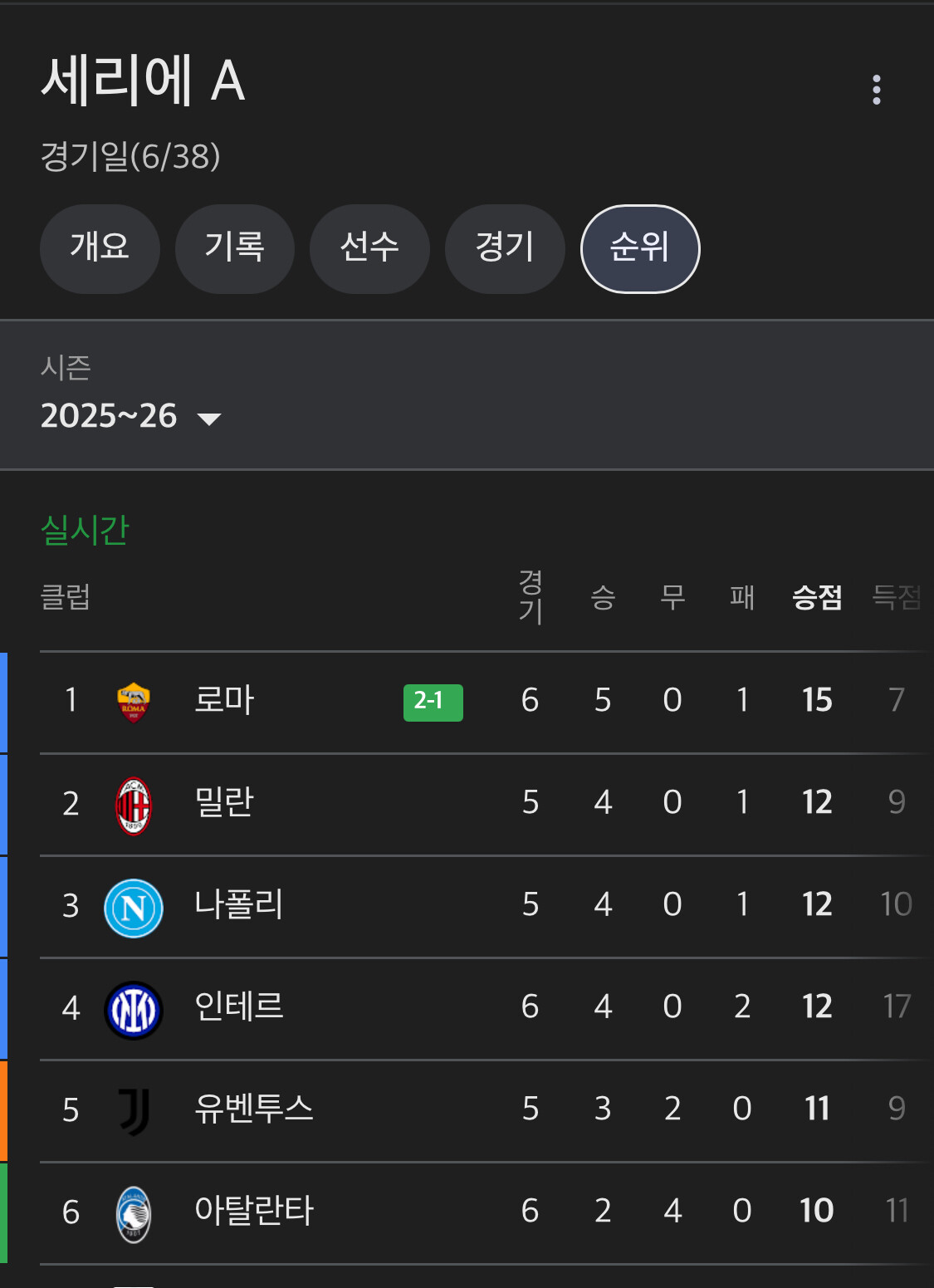Open the 아탈란타 team name link
This screenshot has height=1288, width=934.
point(253,1211)
